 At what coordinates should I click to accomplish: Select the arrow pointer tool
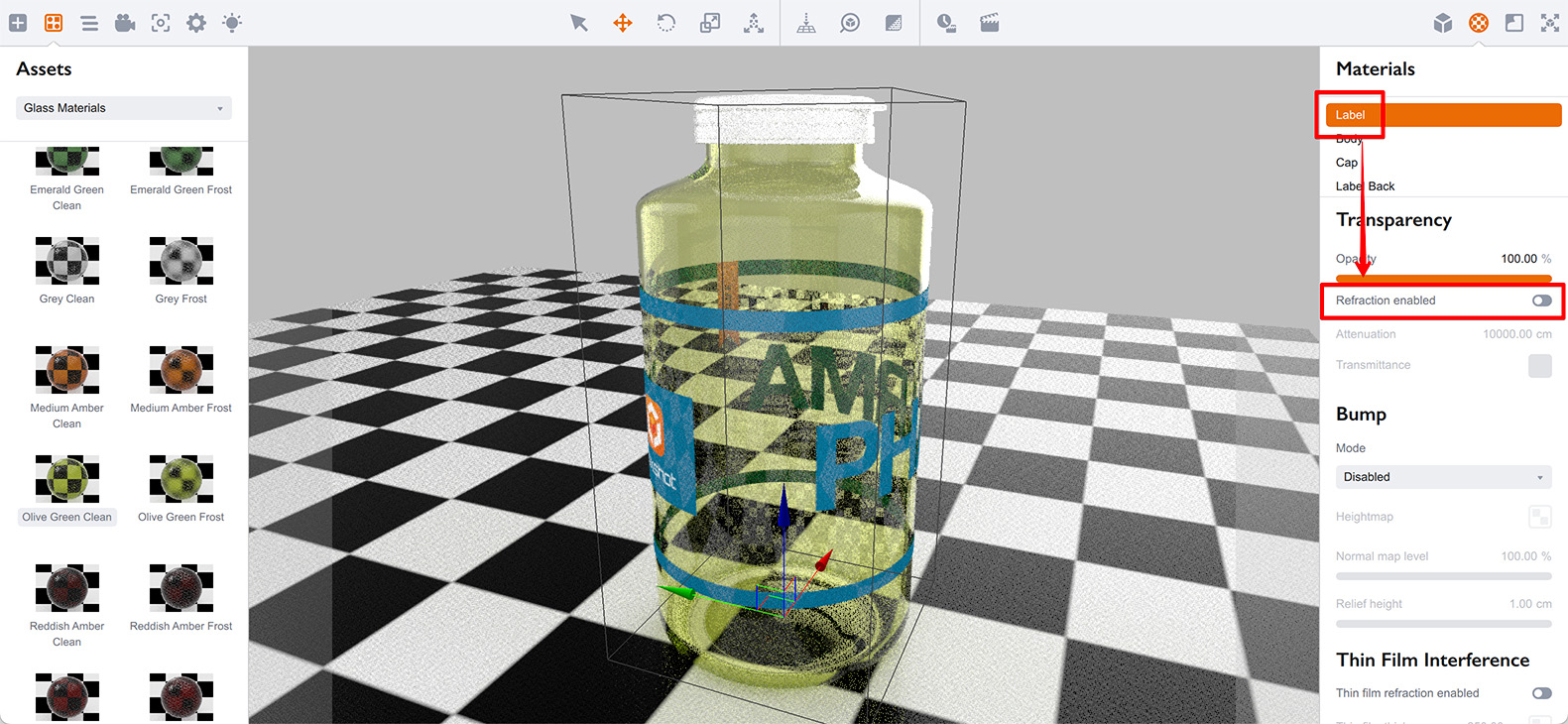point(579,23)
